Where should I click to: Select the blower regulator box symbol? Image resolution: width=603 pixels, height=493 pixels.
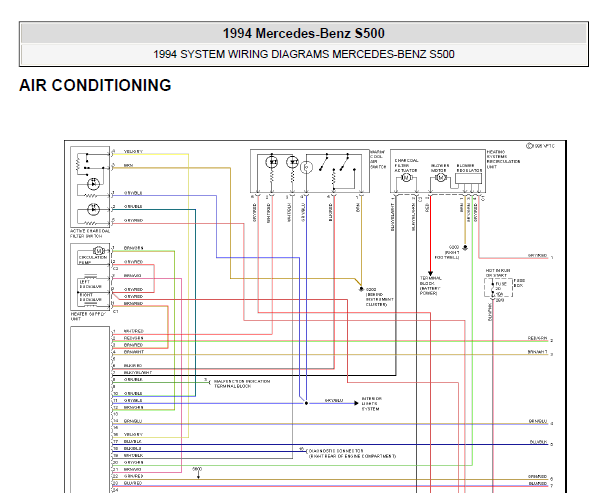(x=468, y=179)
